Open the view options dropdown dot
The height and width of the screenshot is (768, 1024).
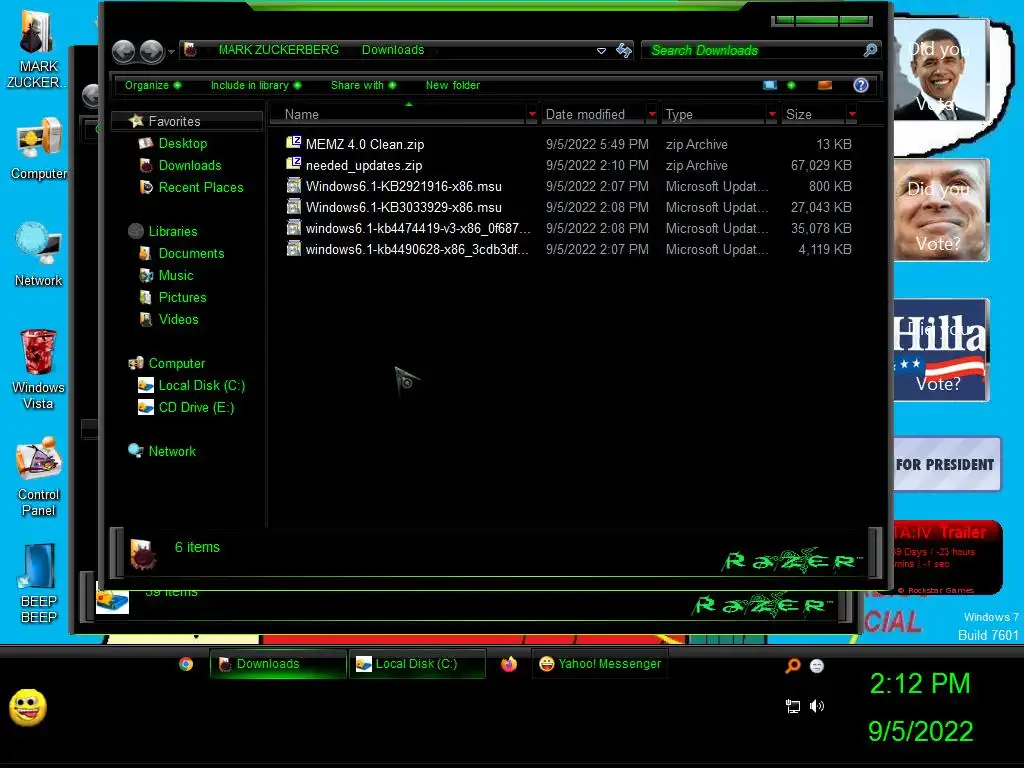792,86
